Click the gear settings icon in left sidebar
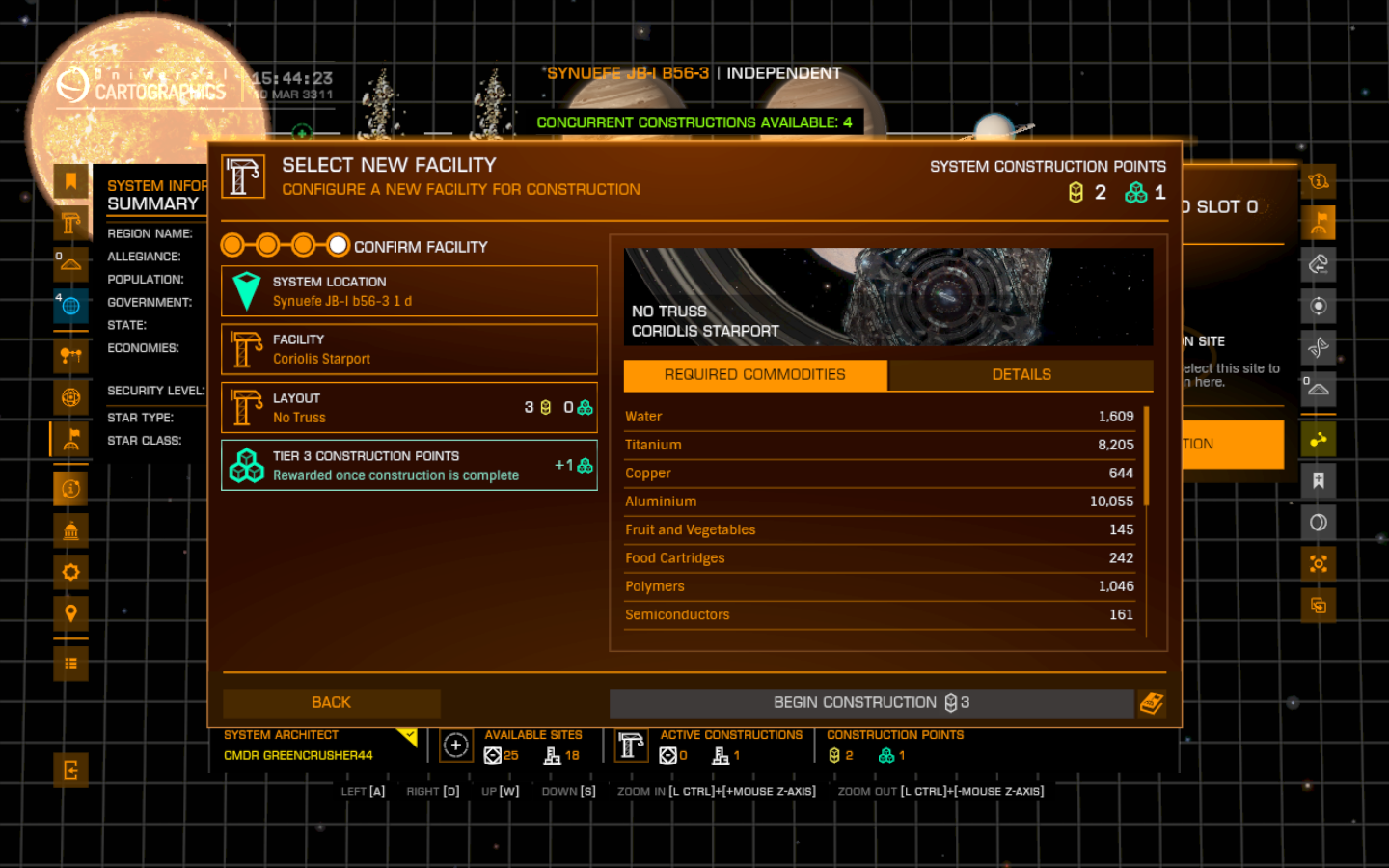The width and height of the screenshot is (1389, 868). pyautogui.click(x=70, y=572)
